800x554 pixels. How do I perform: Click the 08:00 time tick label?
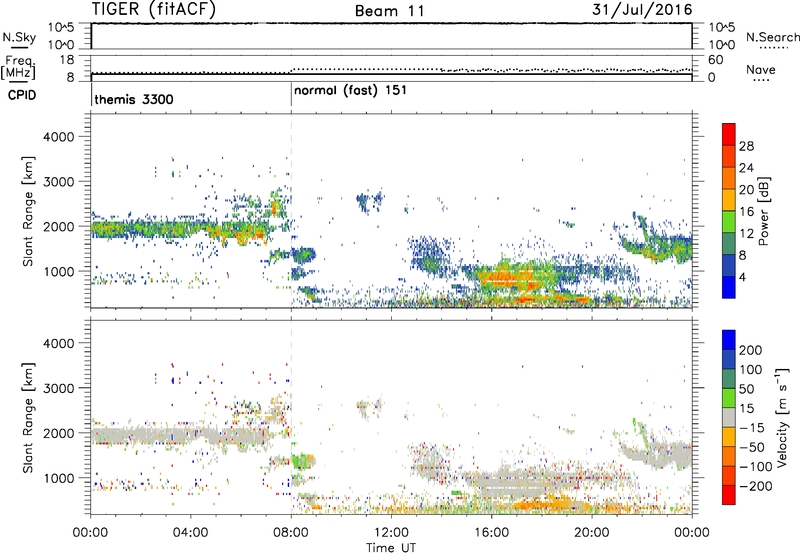291,533
